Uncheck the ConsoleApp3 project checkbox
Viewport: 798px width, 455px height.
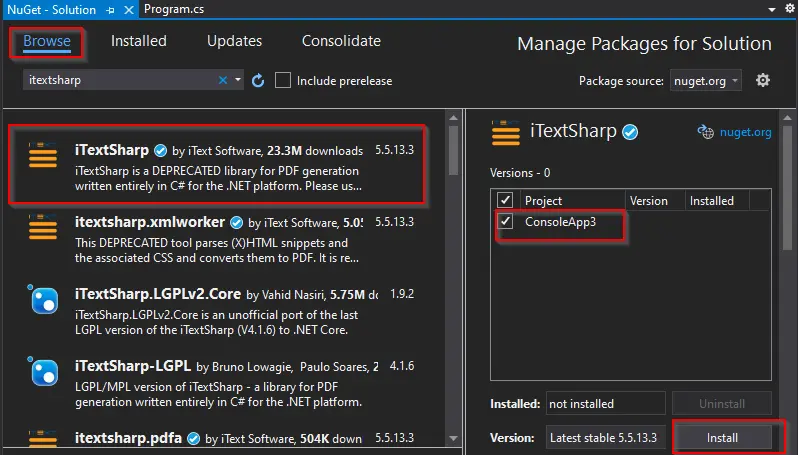click(505, 221)
